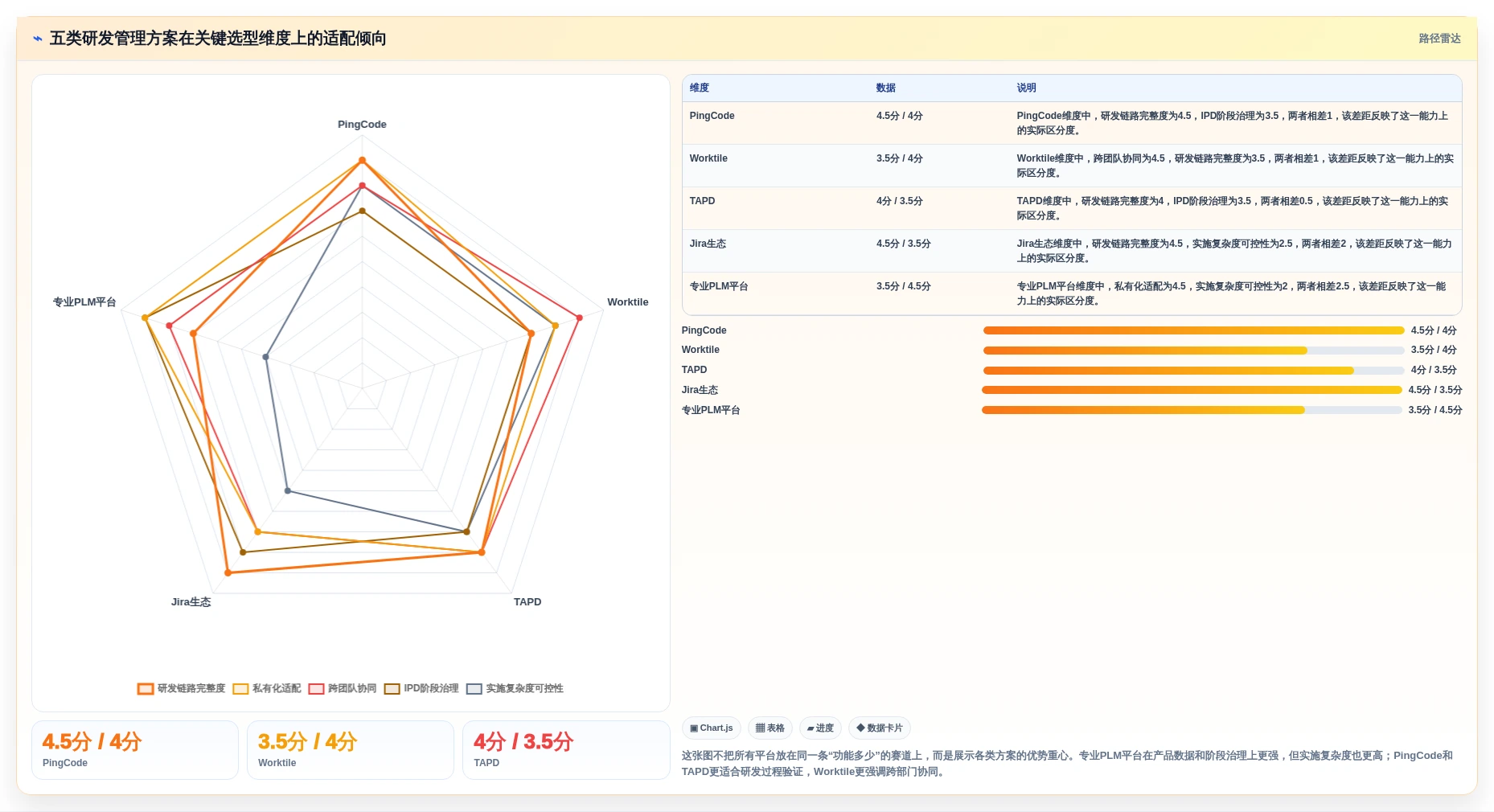
Task: Click the top orange data point at PingCode axis
Action: click(x=362, y=161)
